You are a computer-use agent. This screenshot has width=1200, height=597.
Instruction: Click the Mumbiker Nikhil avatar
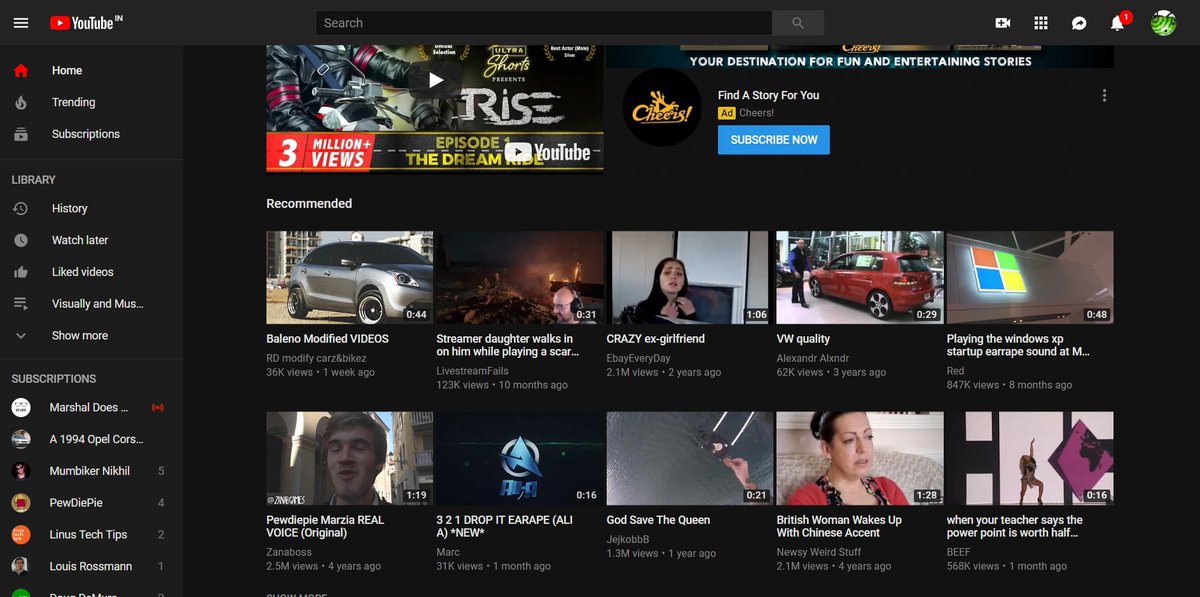(21, 471)
